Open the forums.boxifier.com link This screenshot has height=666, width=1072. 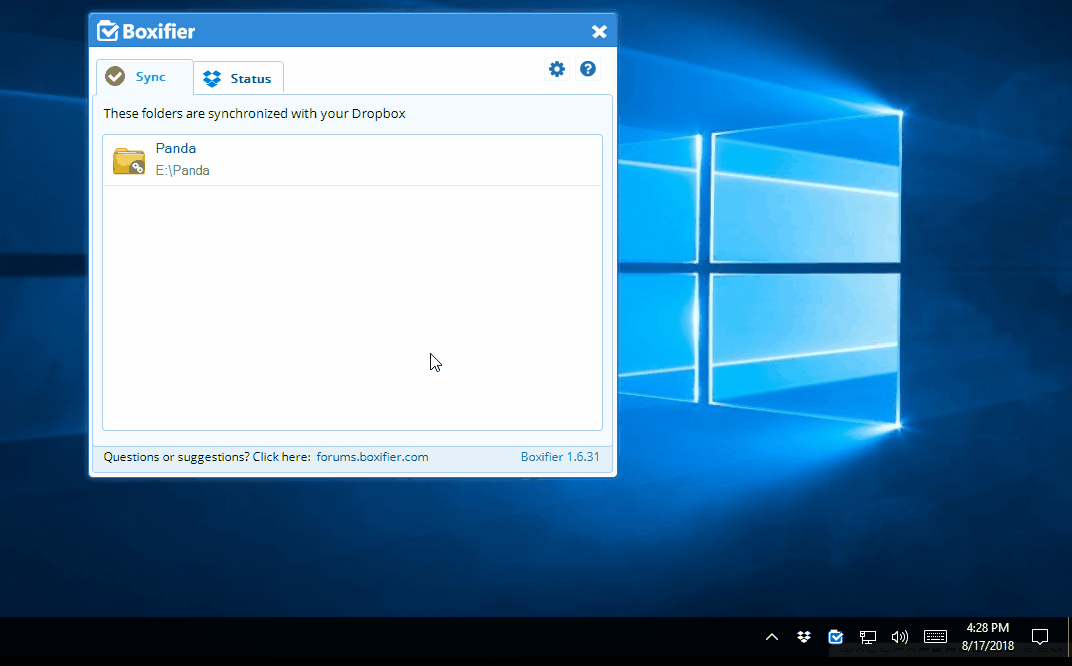pos(372,457)
